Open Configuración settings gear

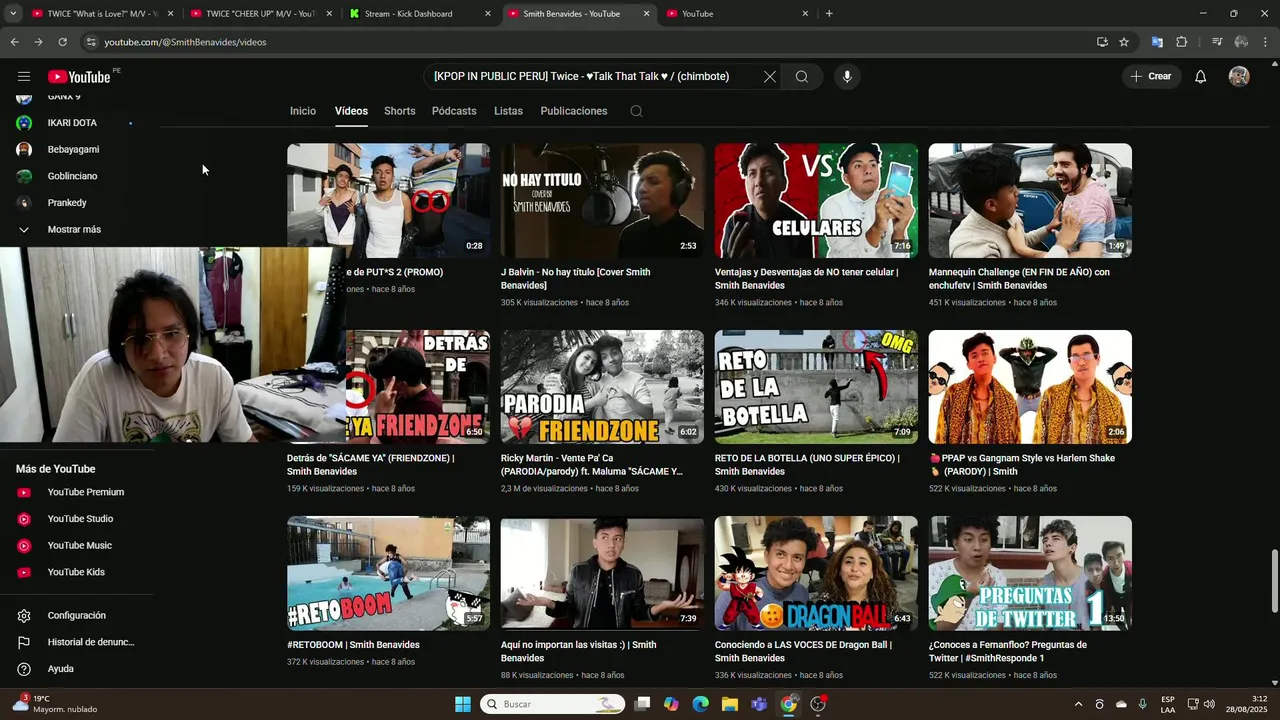tap(78, 616)
